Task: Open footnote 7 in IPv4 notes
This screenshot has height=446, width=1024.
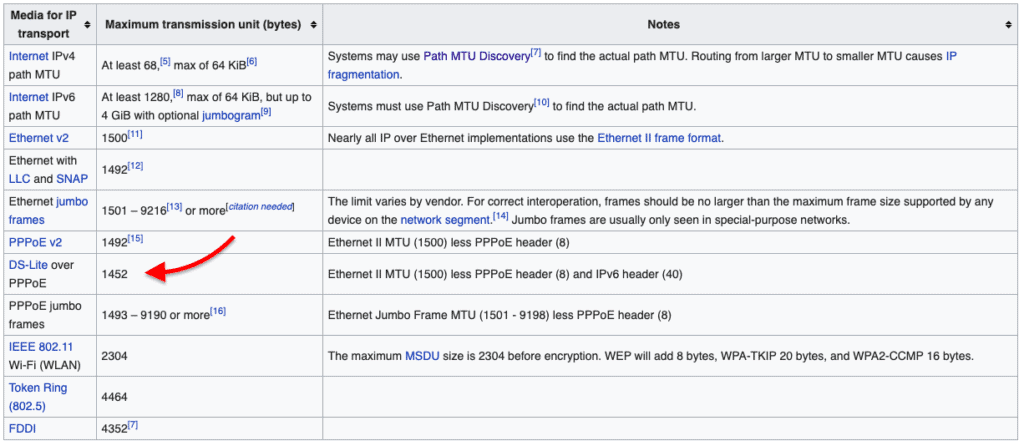Action: tap(536, 53)
